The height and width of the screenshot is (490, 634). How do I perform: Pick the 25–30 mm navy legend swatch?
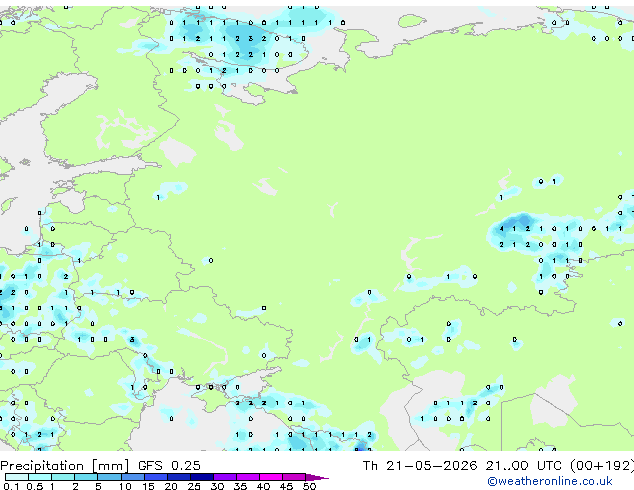(202, 477)
